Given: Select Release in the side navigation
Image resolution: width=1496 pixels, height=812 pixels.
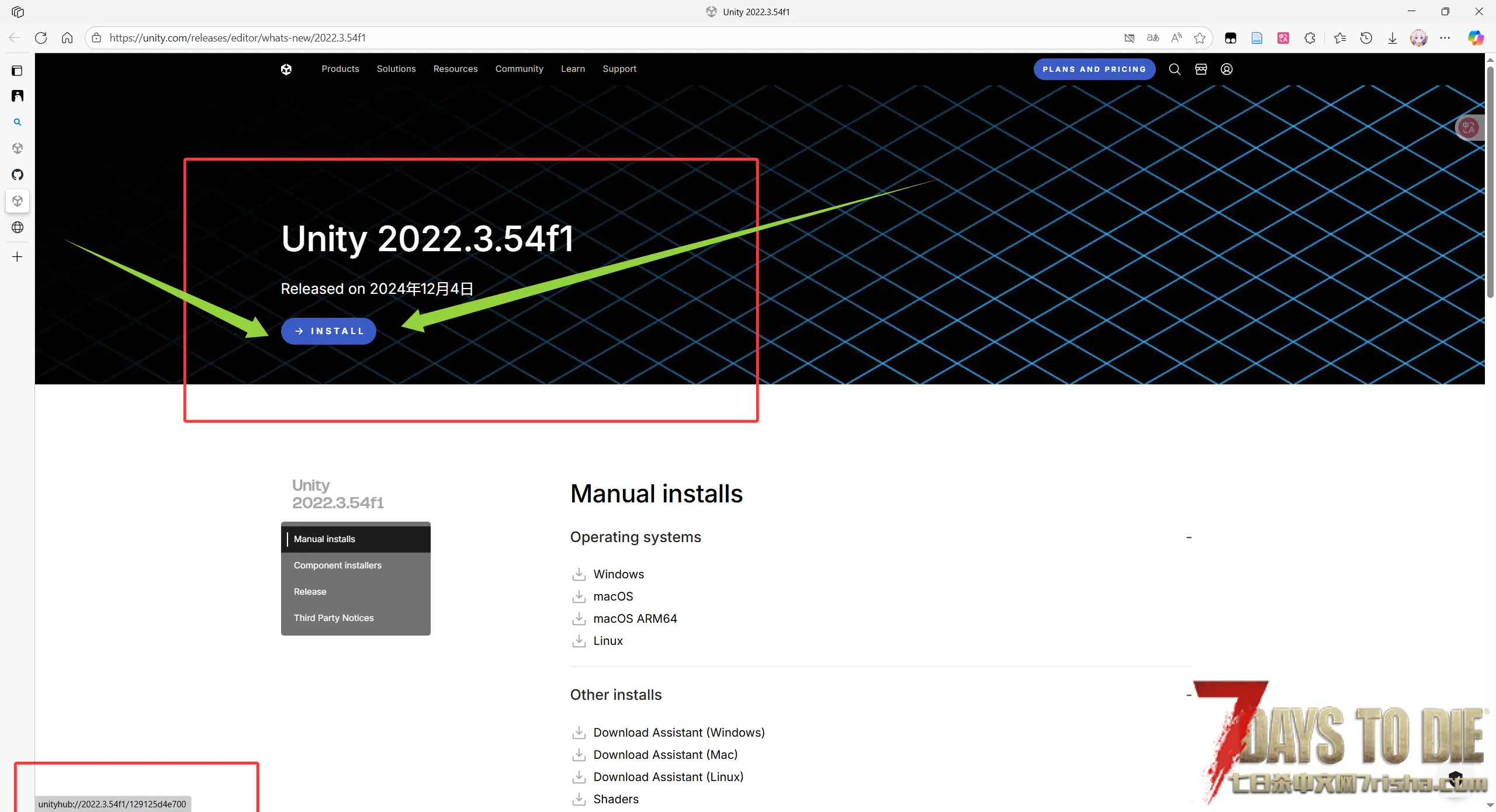Looking at the screenshot, I should point(355,592).
